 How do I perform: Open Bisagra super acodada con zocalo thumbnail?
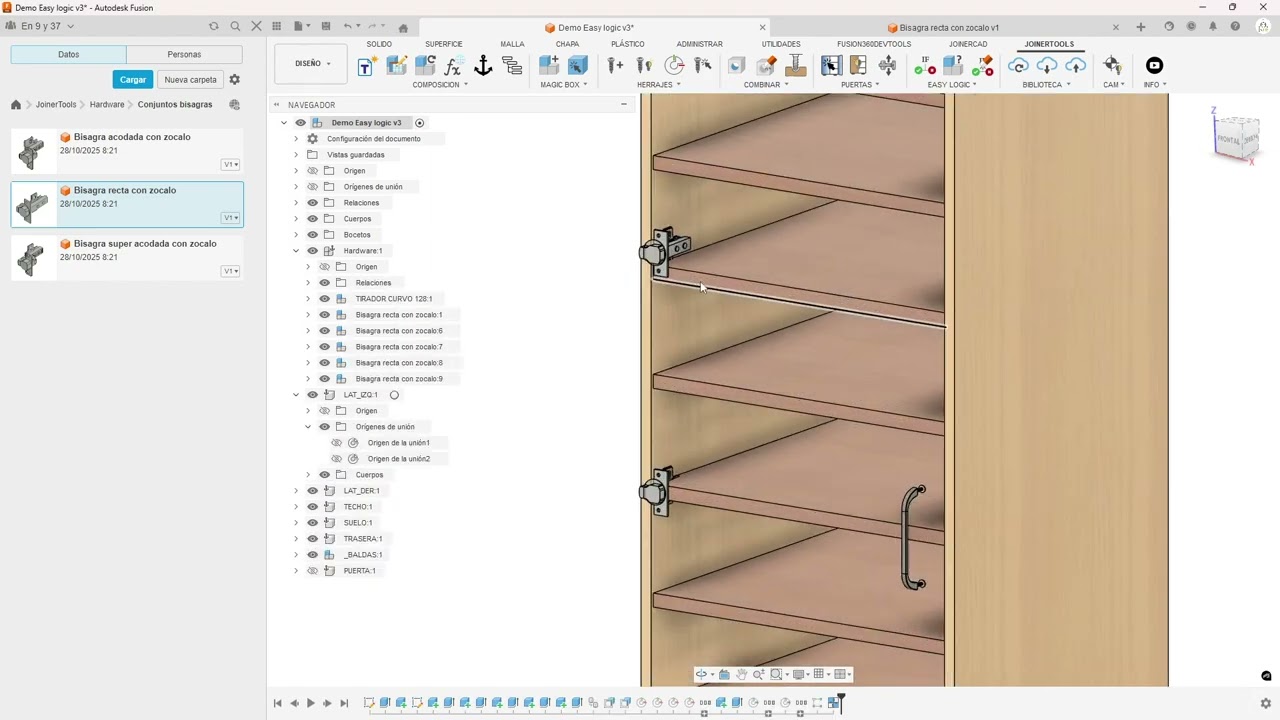point(31,258)
